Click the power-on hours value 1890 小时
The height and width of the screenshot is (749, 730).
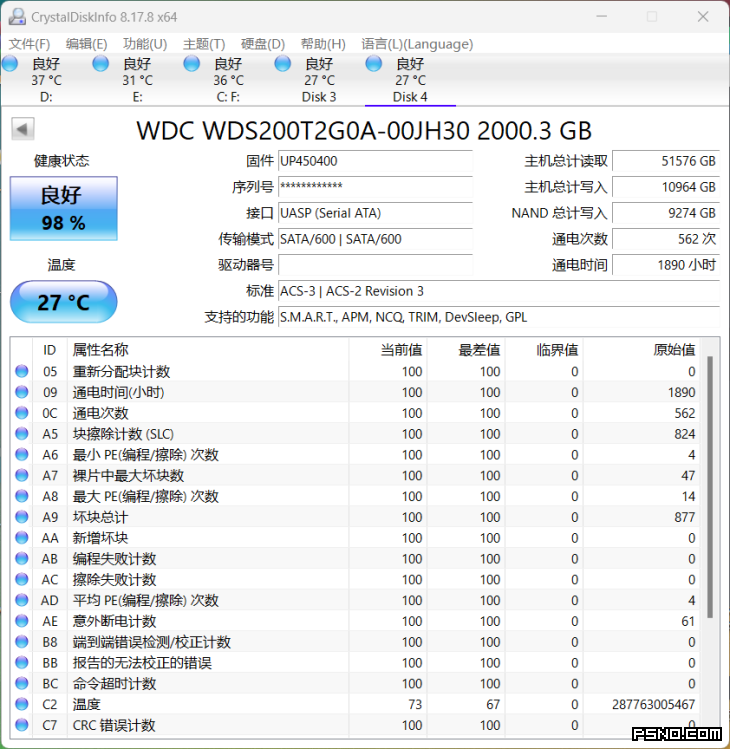666,265
